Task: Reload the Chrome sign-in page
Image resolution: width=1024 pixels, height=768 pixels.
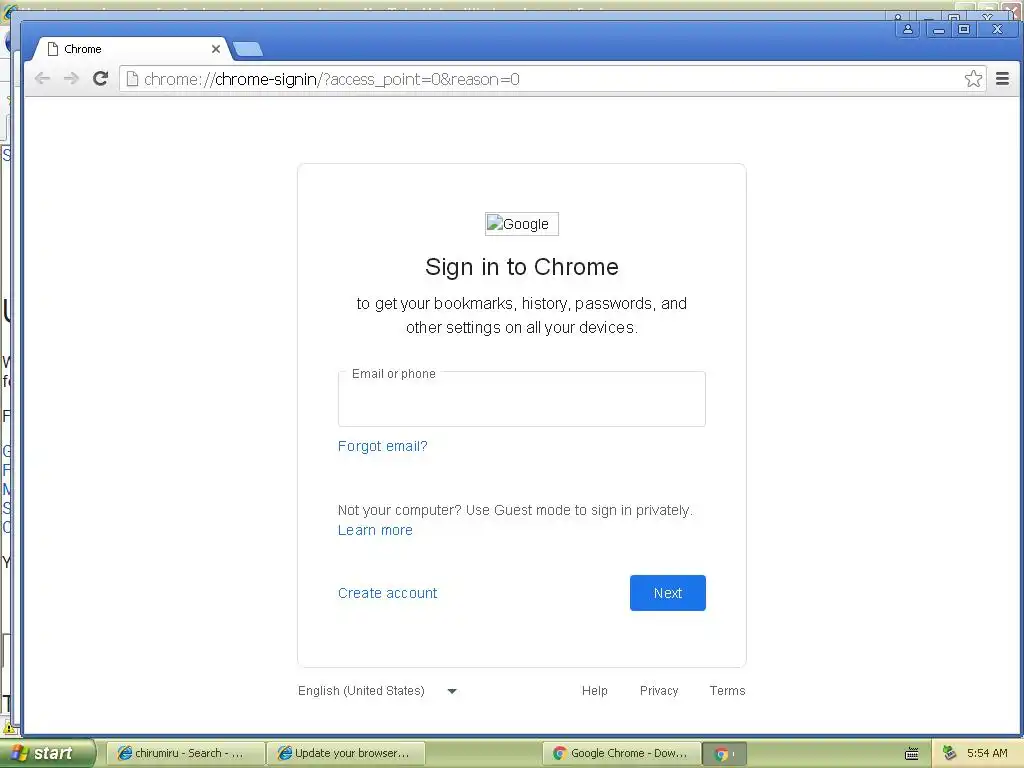Action: 100,79
